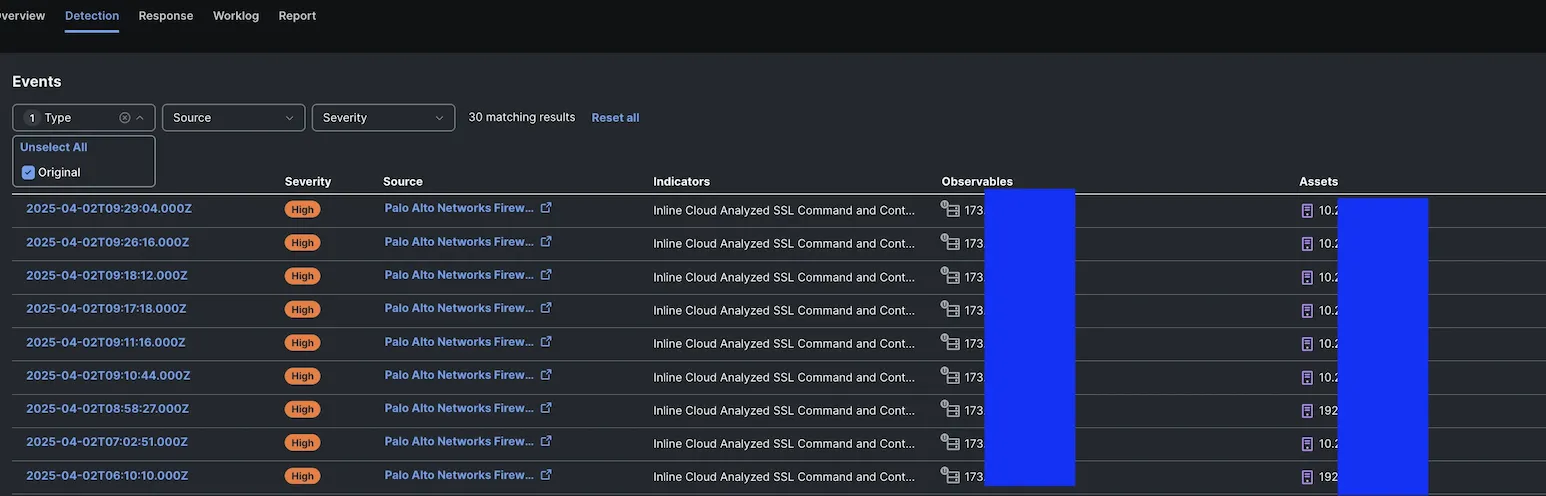
Task: Click asset device icon in 06:10:10 row
Action: pyautogui.click(x=1307, y=477)
